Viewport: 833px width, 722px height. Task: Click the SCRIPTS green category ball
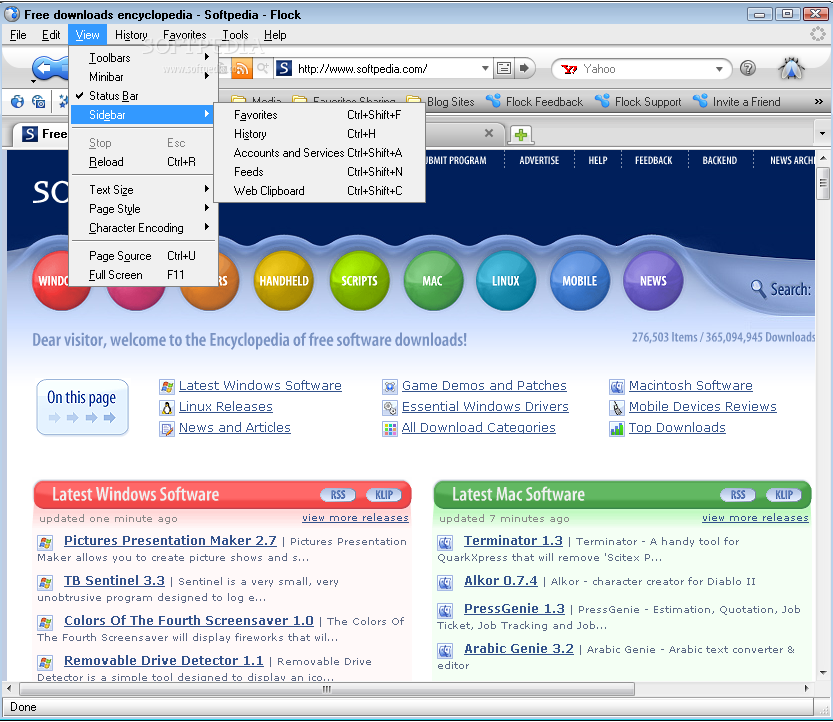point(359,281)
